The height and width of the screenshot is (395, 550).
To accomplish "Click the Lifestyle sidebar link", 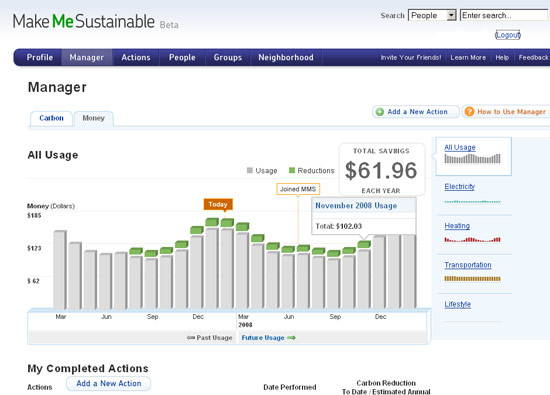I will coord(457,304).
